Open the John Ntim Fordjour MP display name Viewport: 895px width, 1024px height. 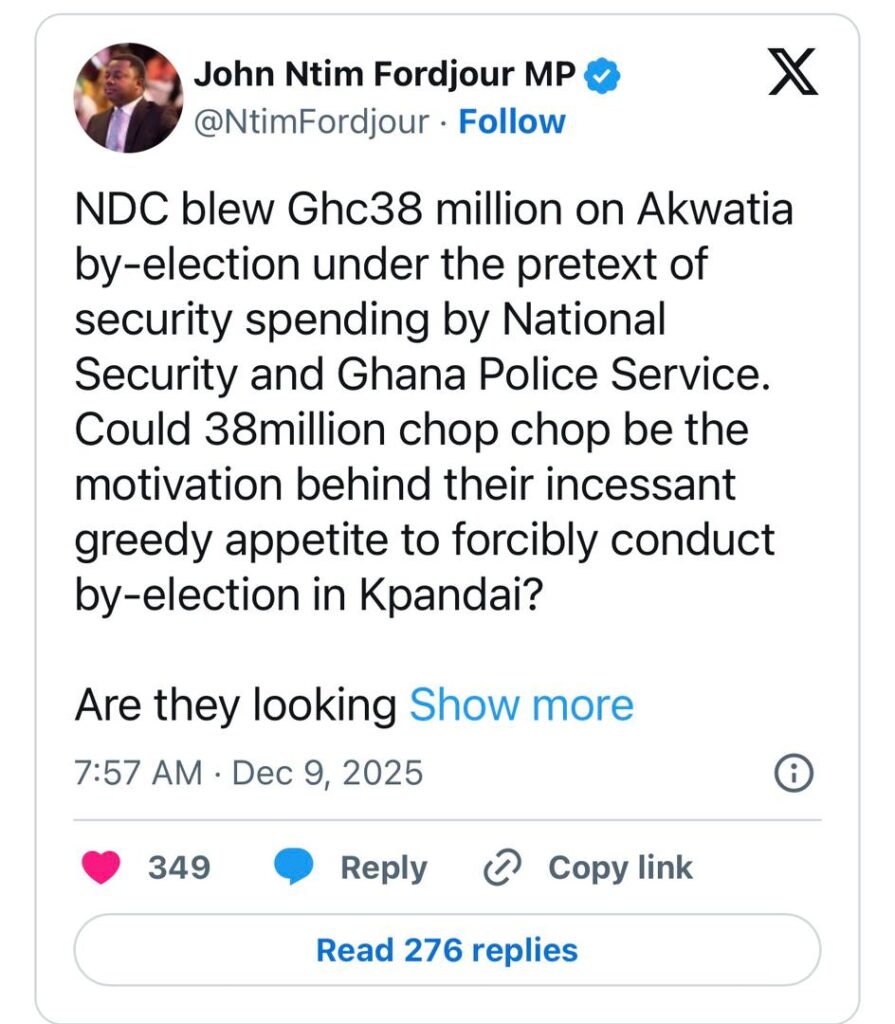coord(383,75)
